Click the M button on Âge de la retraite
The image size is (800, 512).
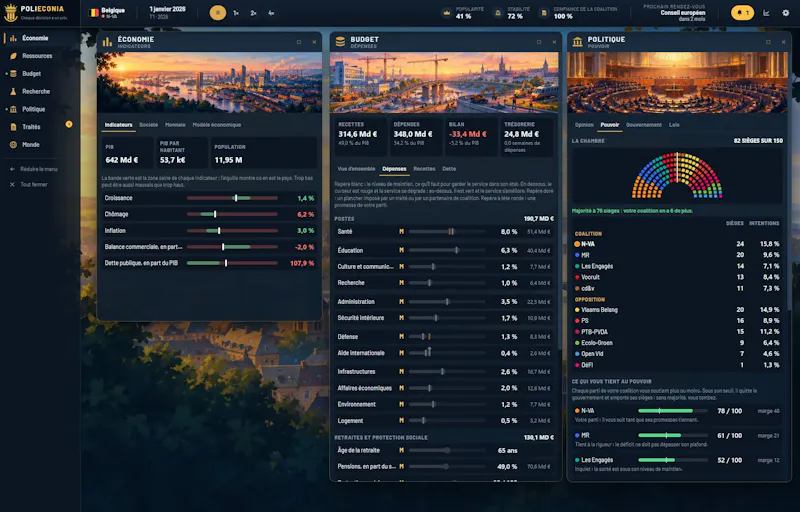pos(402,450)
